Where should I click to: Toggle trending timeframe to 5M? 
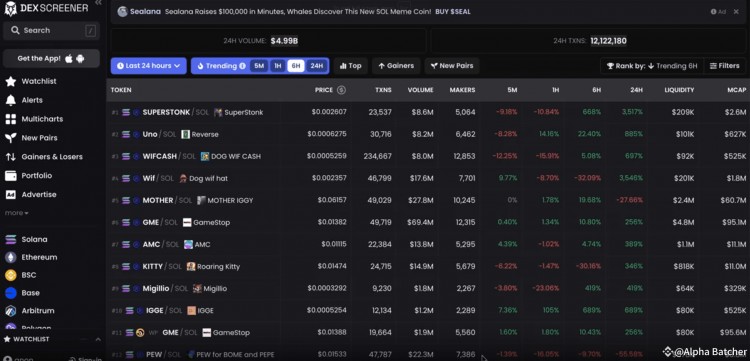tap(259, 66)
